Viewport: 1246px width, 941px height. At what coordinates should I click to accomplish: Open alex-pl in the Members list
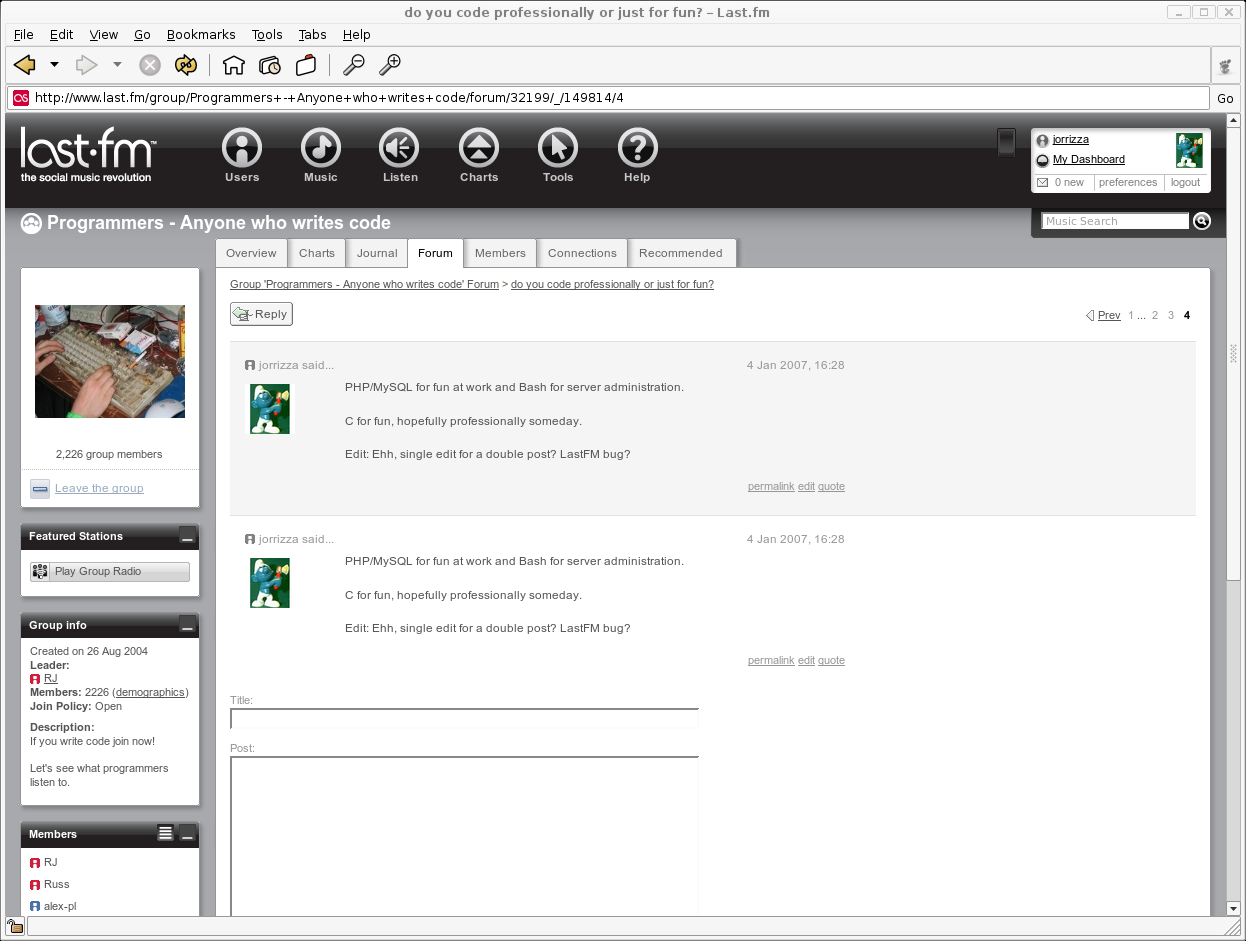point(60,906)
